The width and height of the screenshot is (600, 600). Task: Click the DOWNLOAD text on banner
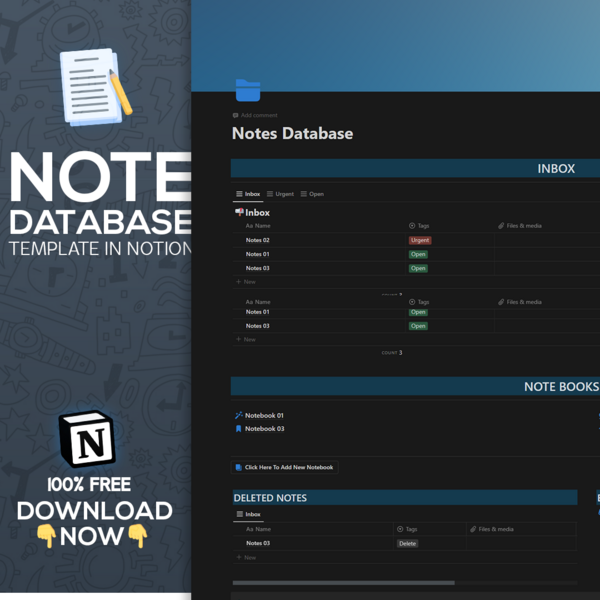(95, 511)
